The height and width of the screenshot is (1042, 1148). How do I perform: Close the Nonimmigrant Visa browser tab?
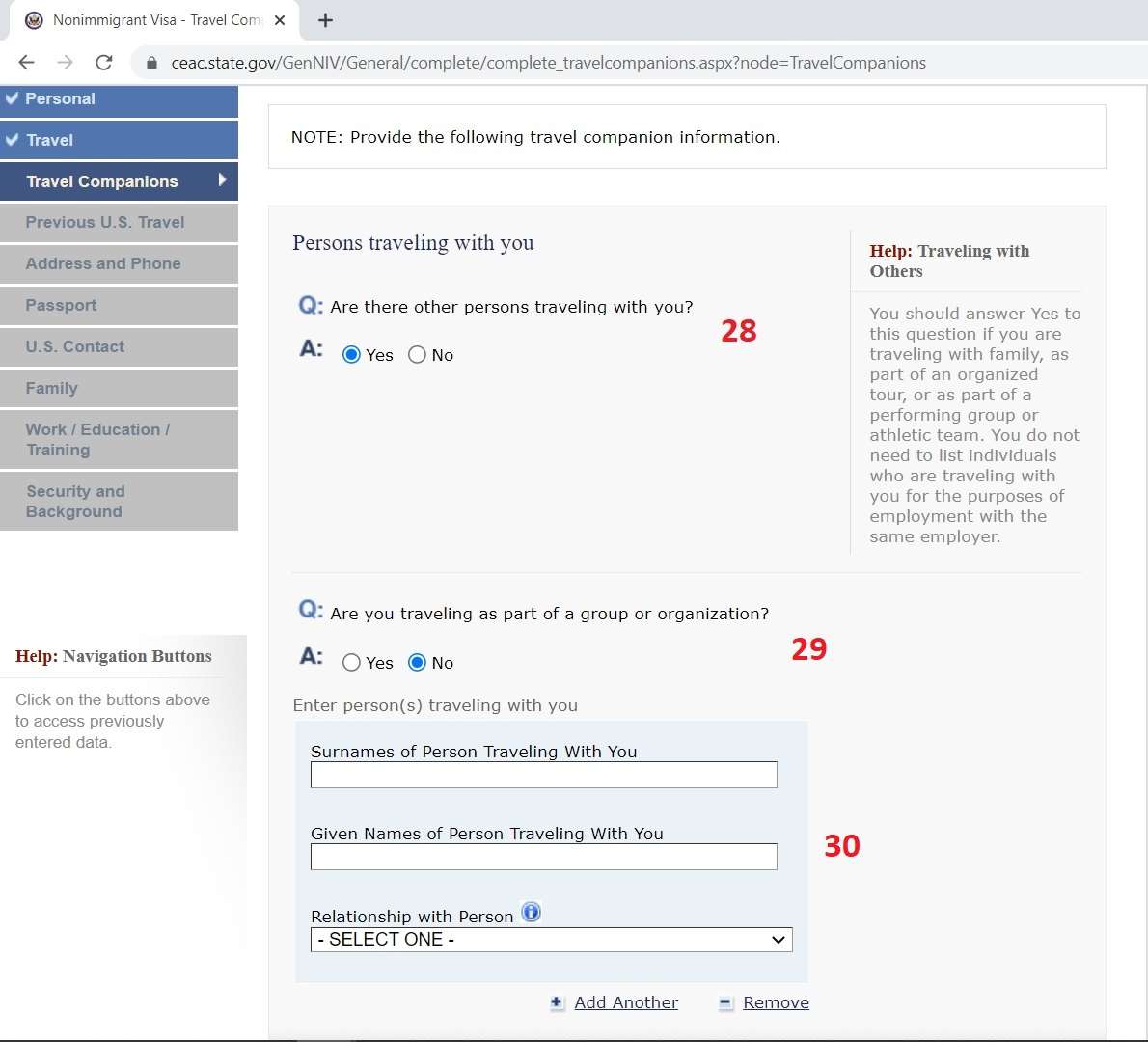tap(280, 20)
